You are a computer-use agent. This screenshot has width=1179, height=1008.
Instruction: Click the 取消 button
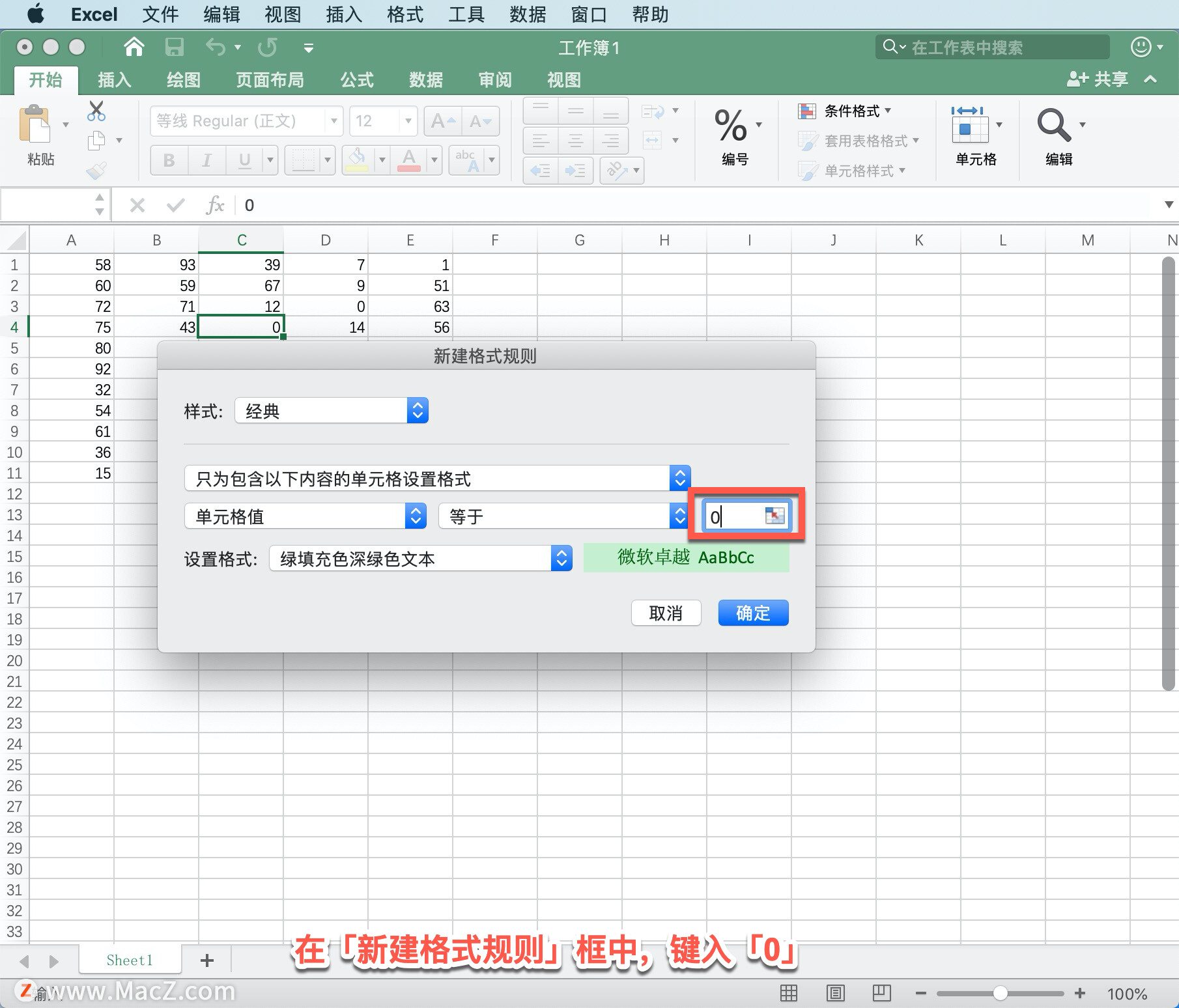click(666, 613)
